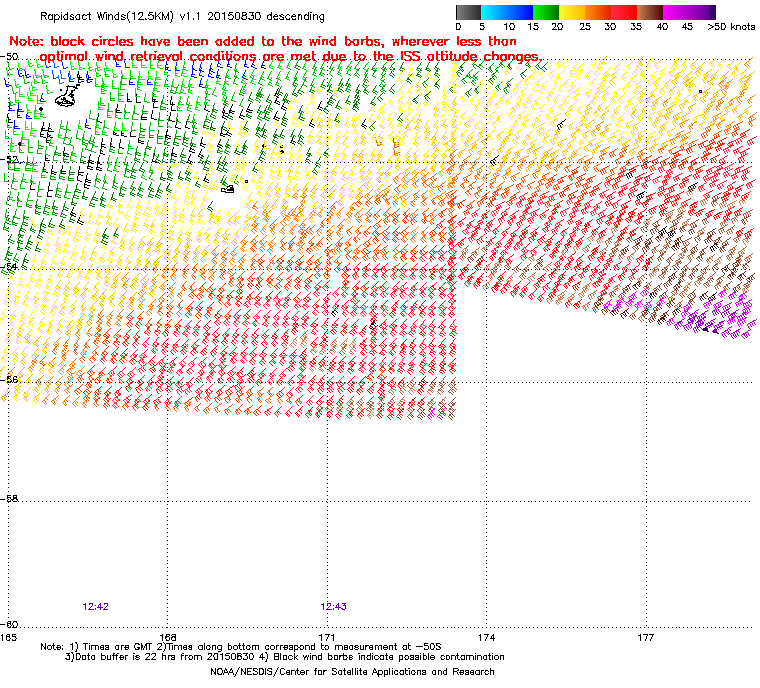Click the magenta barbs at the swath bottom near 173
Image resolution: width=760 pixels, height=688 pixels.
(x=436, y=415)
